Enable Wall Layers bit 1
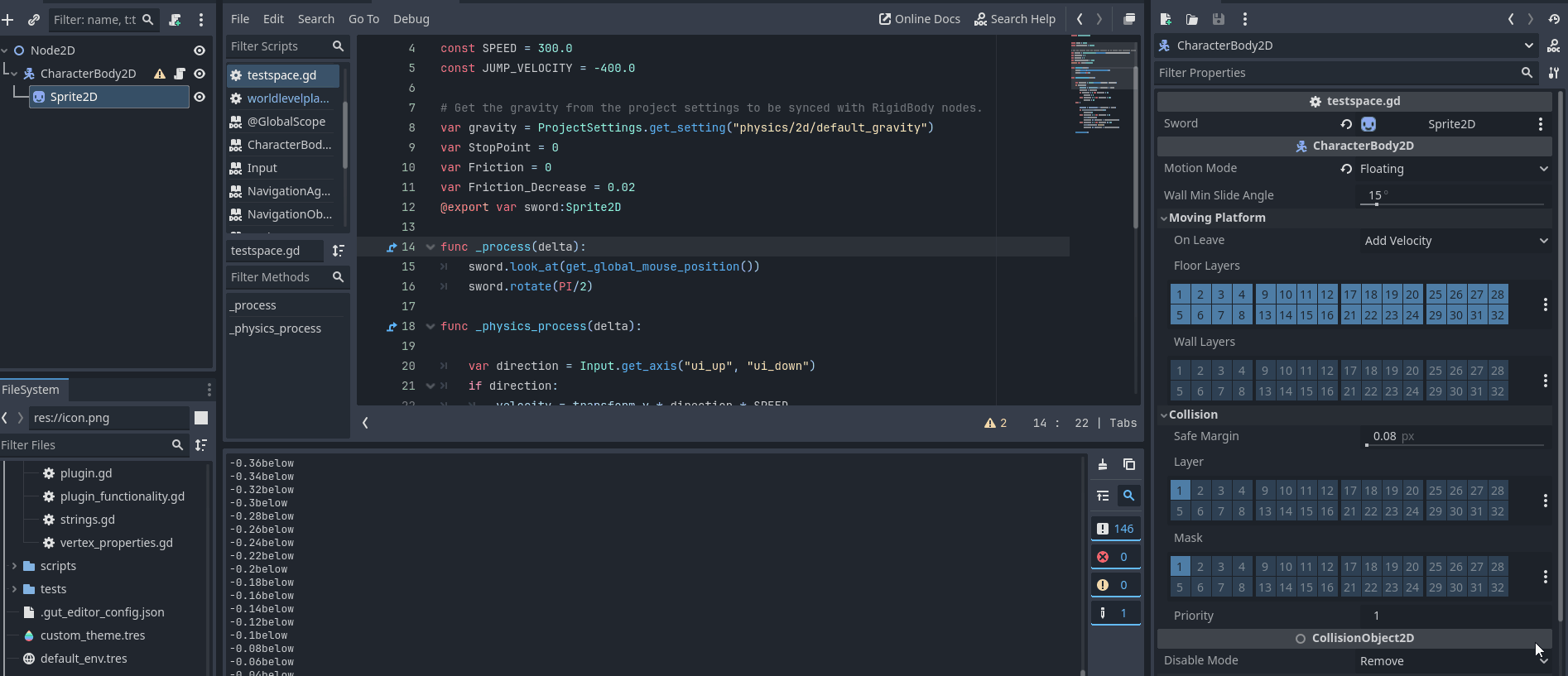 coord(1180,371)
